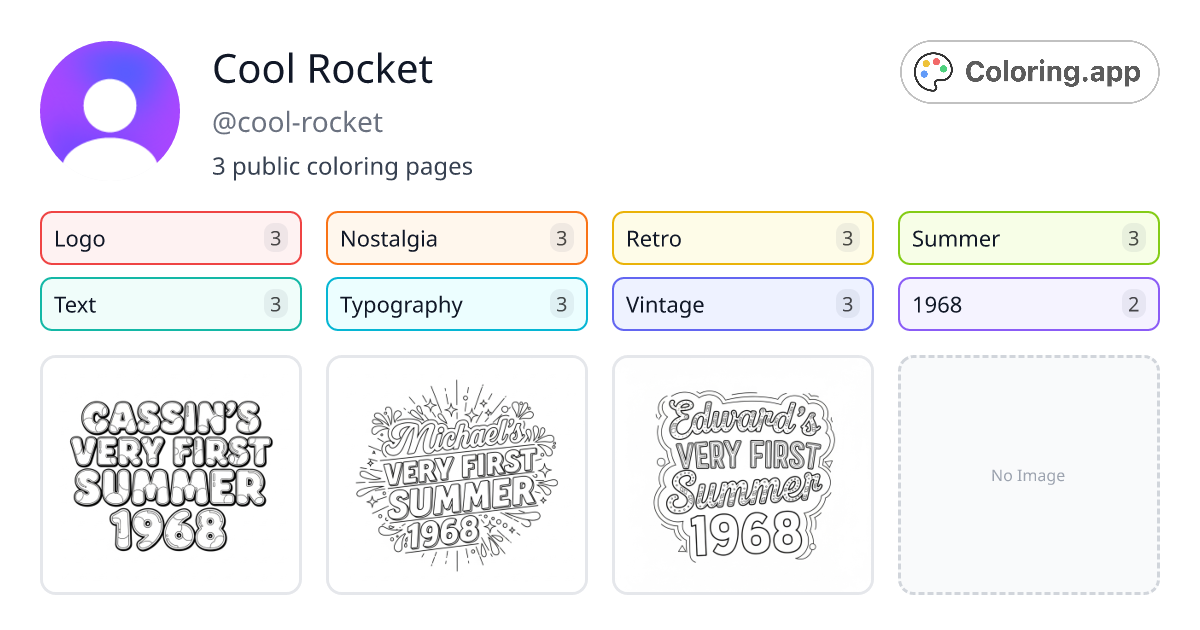
Task: Click the 3 public coloring pages label
Action: (342, 166)
